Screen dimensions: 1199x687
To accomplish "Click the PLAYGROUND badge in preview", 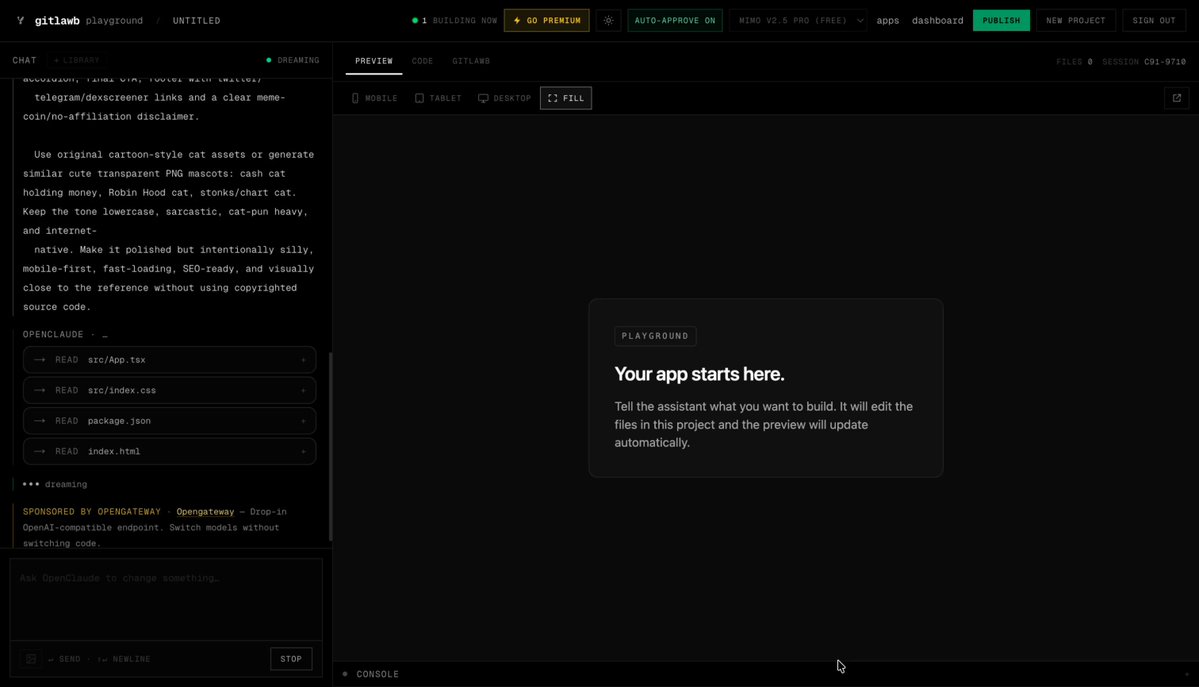I will [655, 336].
